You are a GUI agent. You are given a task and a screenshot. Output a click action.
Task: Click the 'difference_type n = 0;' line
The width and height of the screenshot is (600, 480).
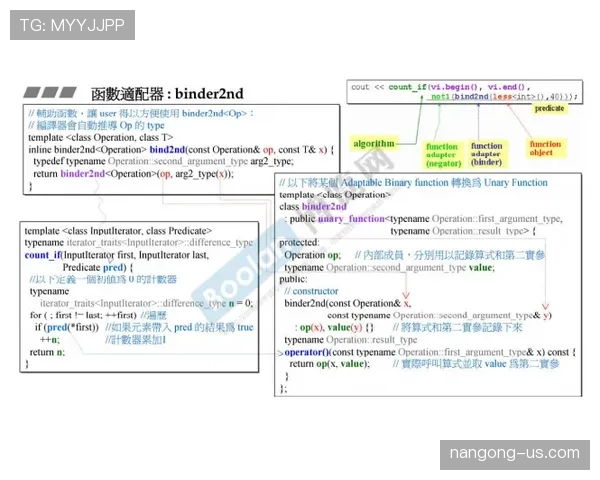point(147,304)
